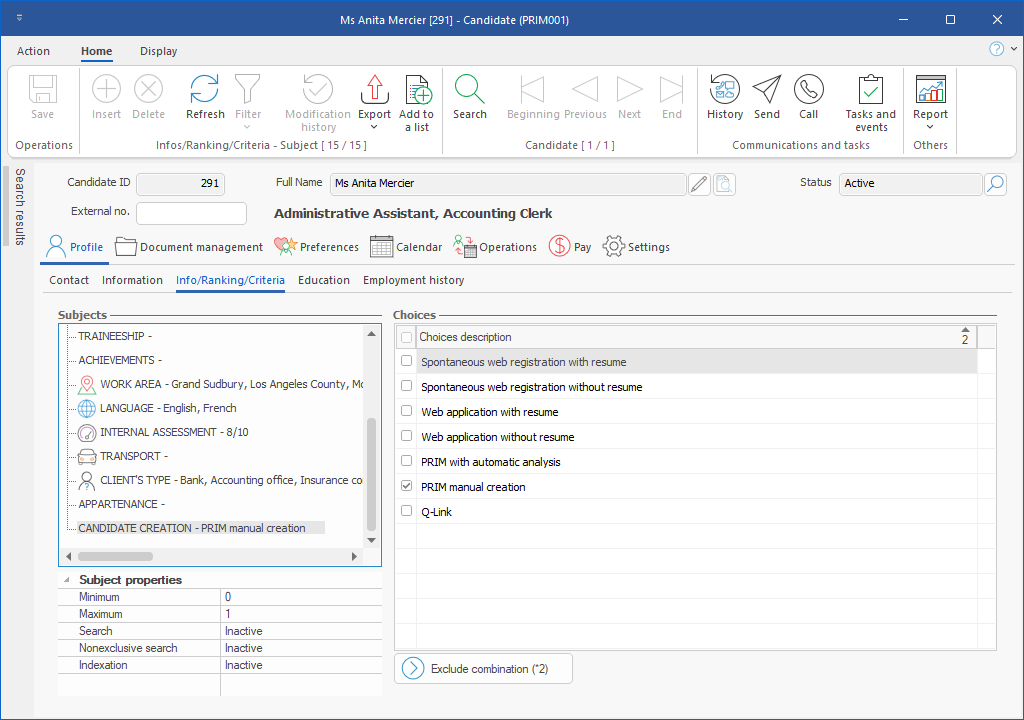
Task: Open the Search magnifier tool
Action: click(469, 91)
